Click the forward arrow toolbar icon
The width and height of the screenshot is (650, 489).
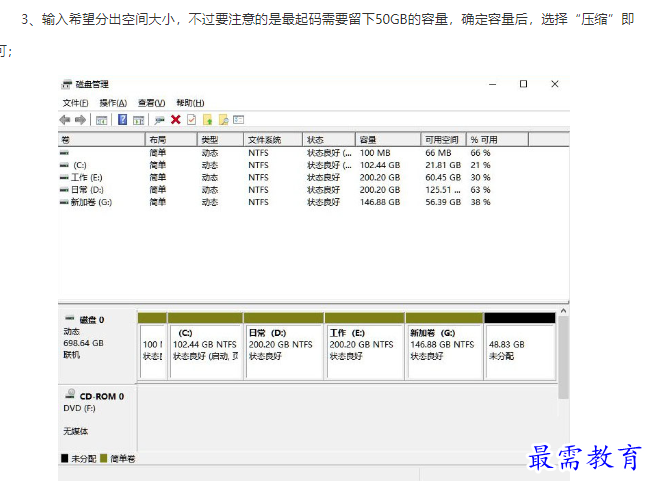tap(80, 120)
